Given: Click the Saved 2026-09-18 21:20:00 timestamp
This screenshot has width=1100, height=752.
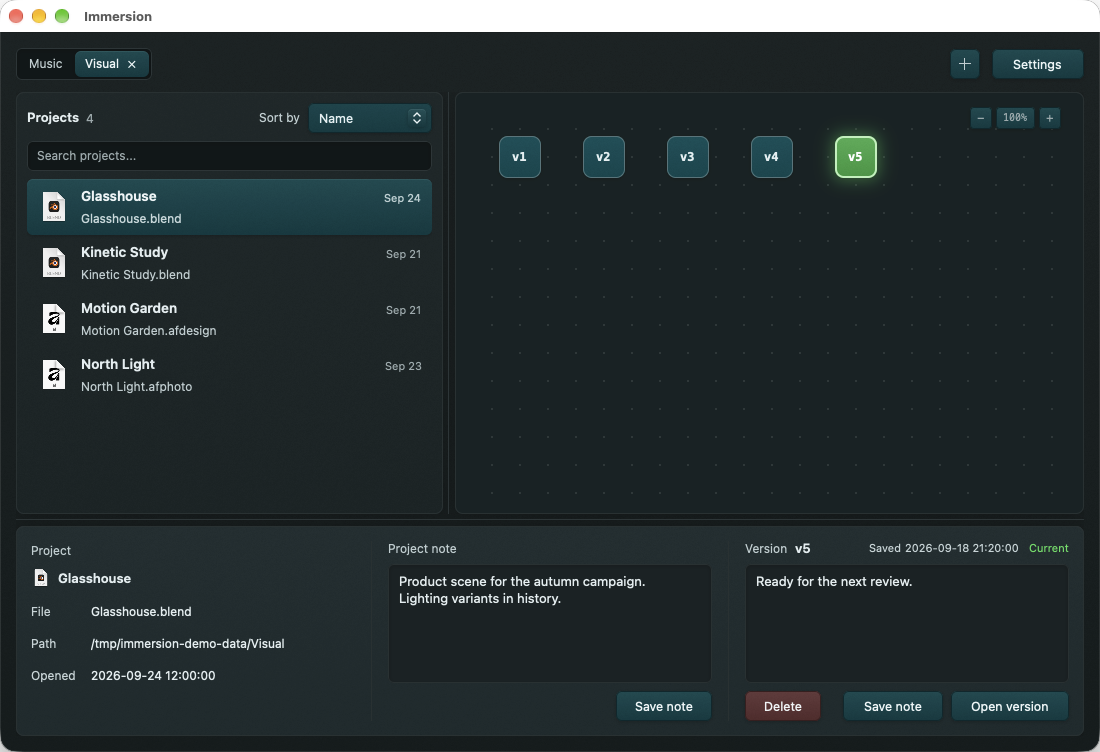Looking at the screenshot, I should tap(944, 549).
